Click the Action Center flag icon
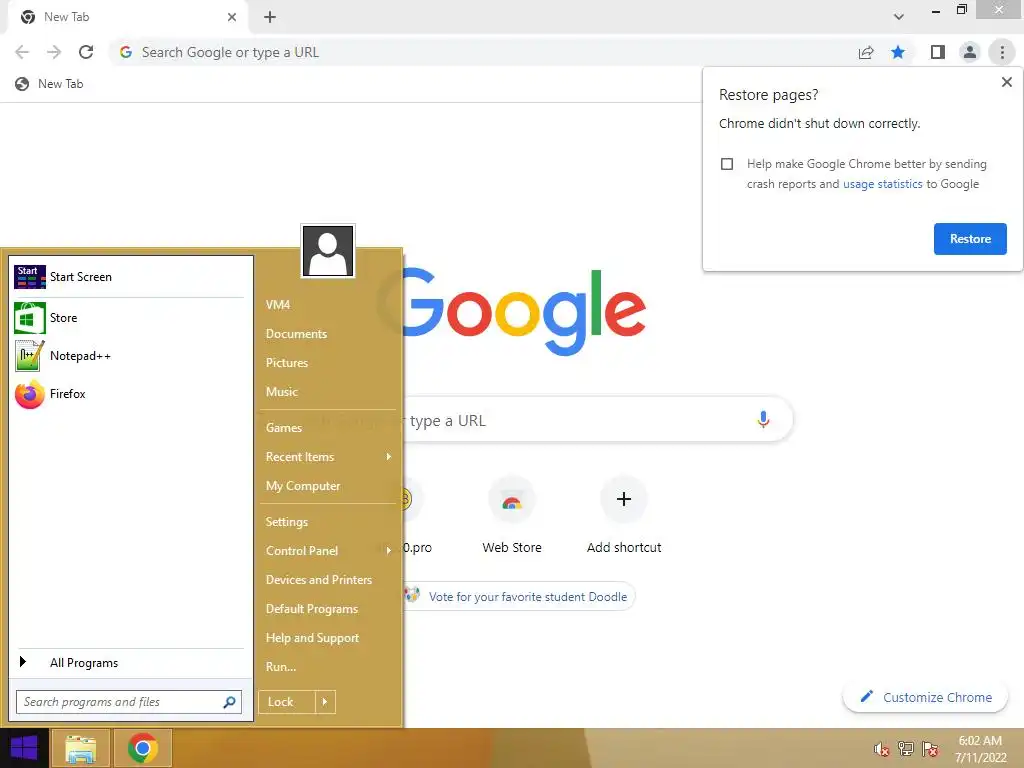1024x768 pixels. 930,749
